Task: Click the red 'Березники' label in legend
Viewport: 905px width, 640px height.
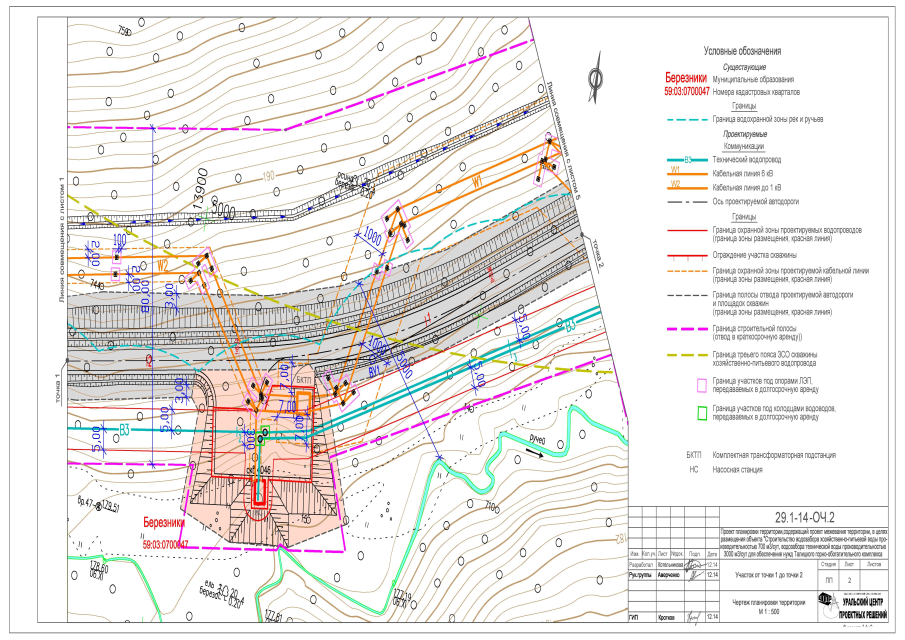Action: coord(686,78)
